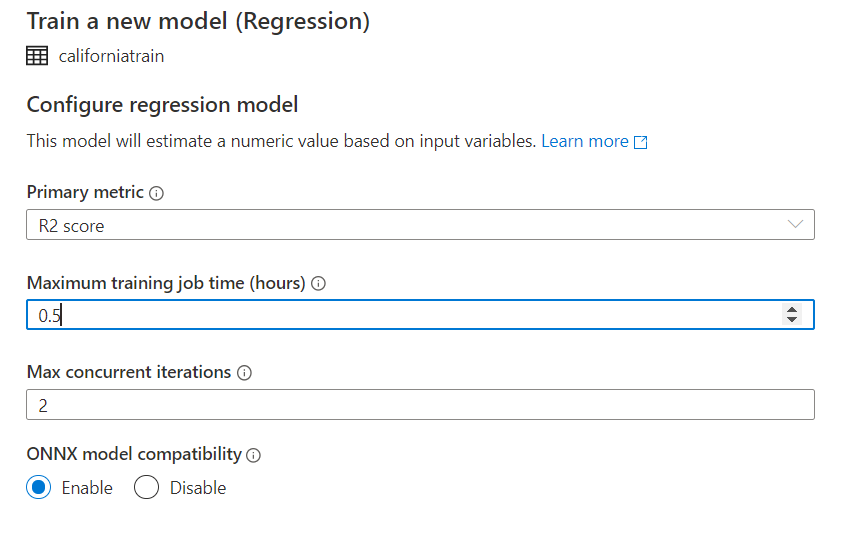Image resolution: width=847 pixels, height=538 pixels.
Task: Expand the Primary metric dropdown chevron
Action: (795, 224)
